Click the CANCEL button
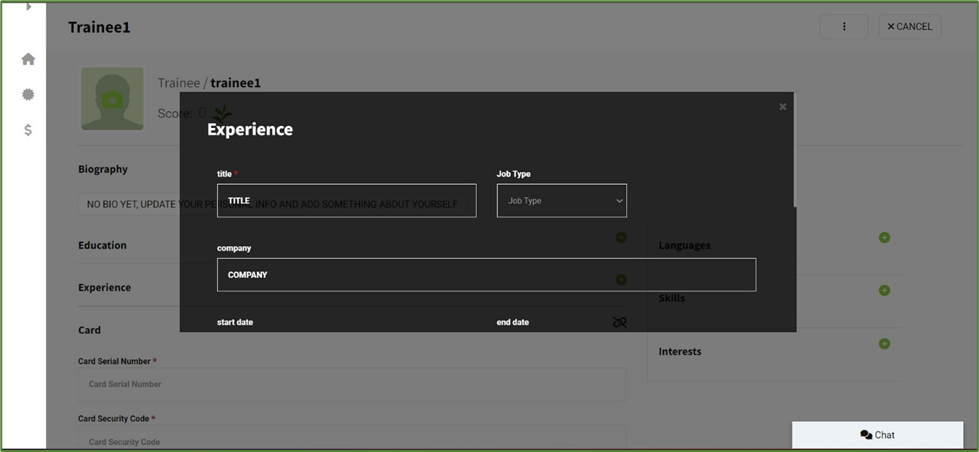 [x=909, y=27]
